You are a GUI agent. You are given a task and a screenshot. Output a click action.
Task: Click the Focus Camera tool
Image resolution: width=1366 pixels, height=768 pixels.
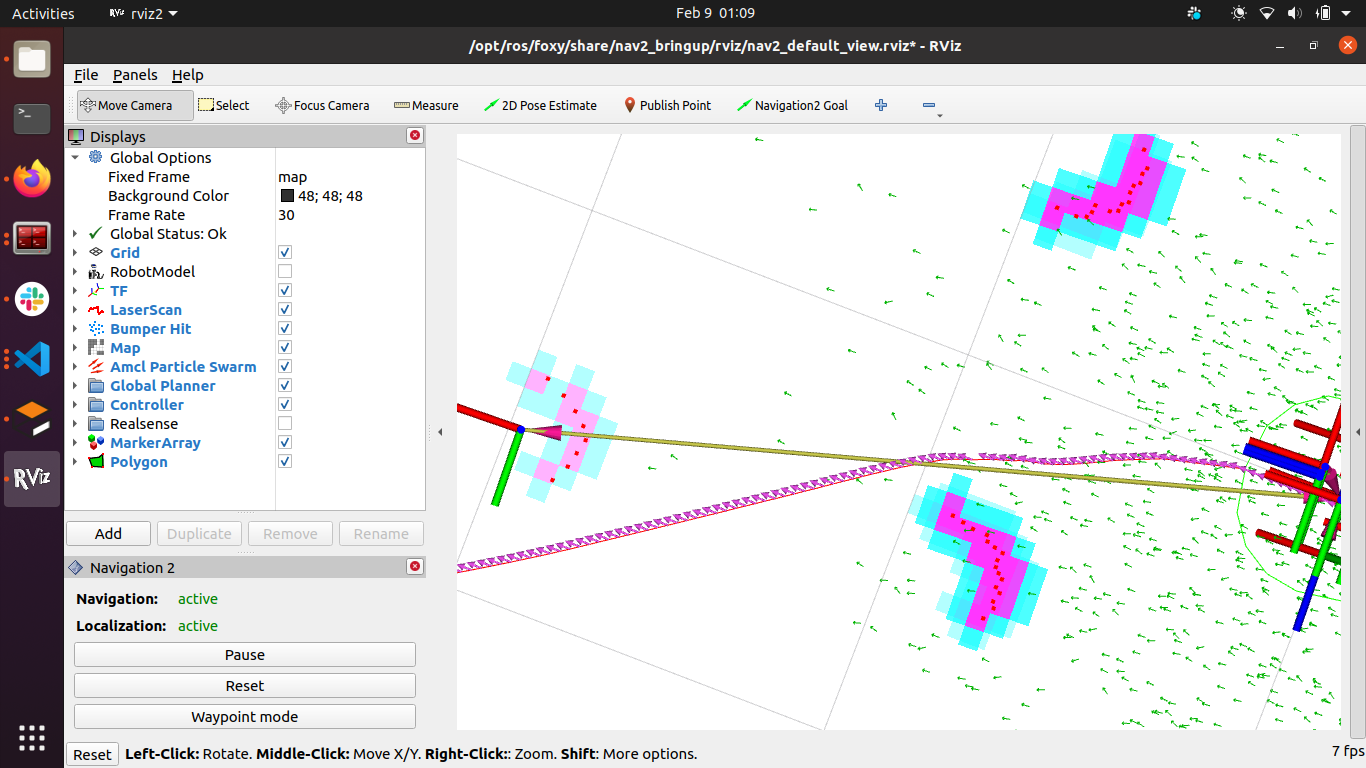[322, 105]
